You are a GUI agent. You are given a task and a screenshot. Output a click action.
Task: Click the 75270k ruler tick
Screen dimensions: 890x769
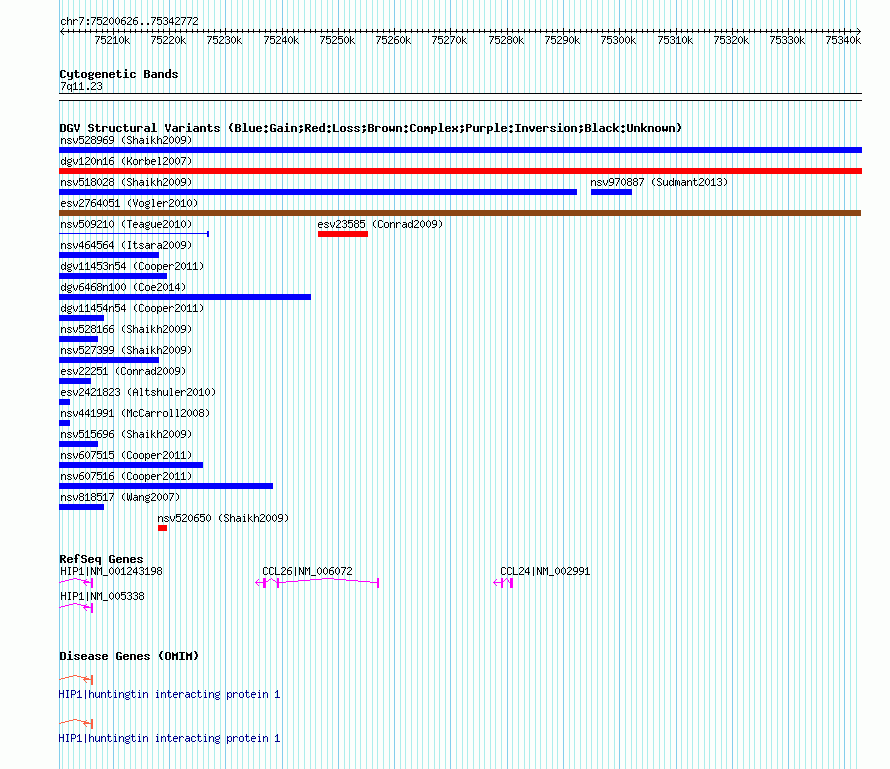click(x=449, y=40)
